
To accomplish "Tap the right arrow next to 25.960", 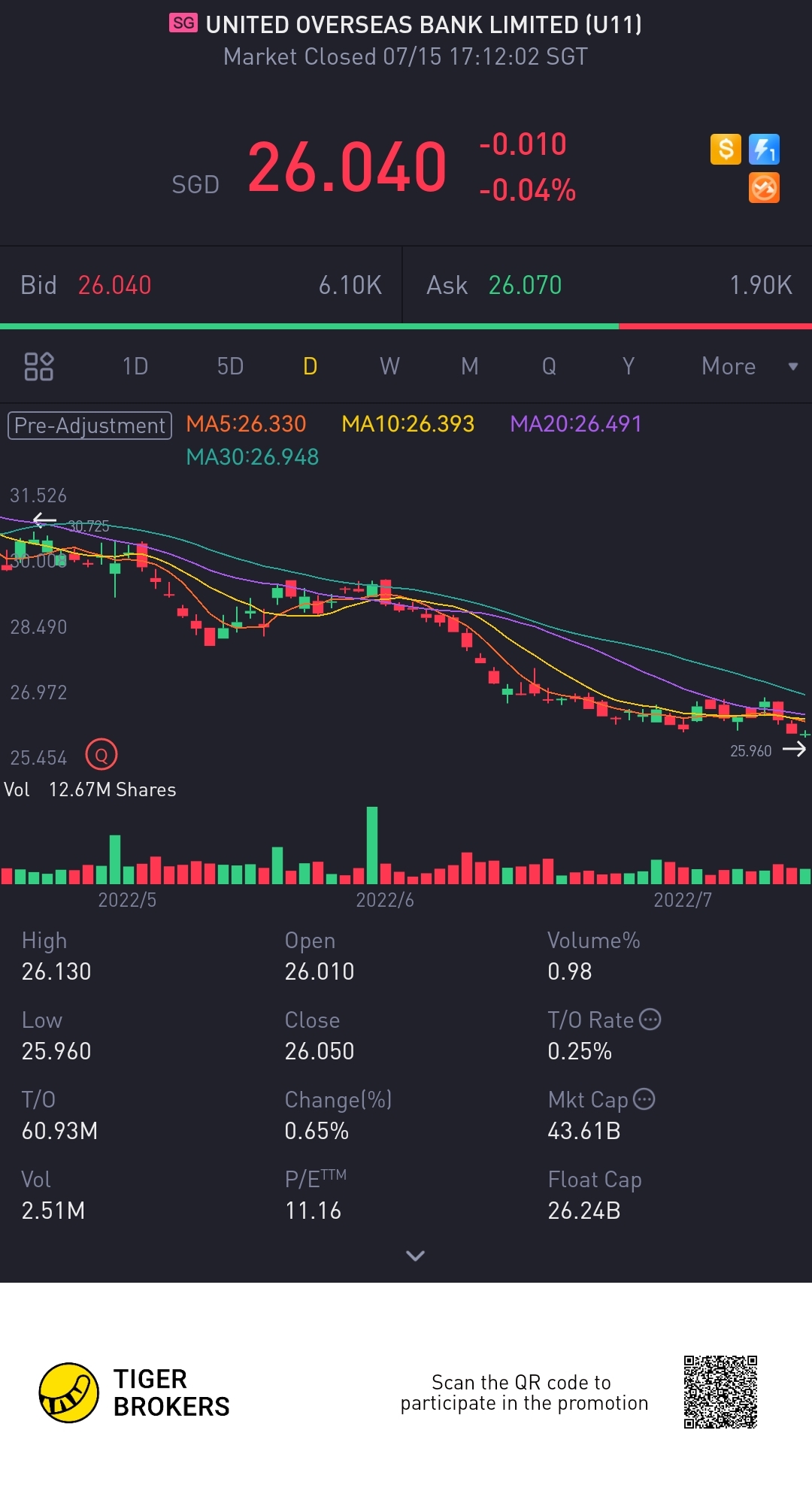I will [x=794, y=749].
